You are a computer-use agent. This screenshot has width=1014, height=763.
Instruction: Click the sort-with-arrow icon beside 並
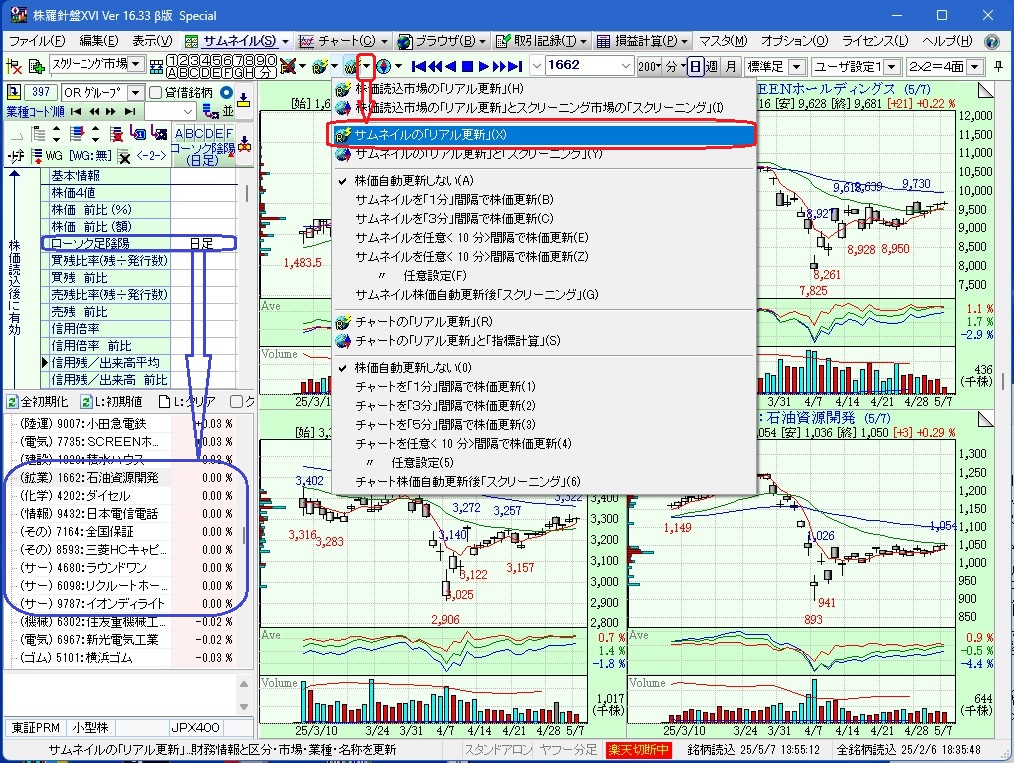coord(211,111)
